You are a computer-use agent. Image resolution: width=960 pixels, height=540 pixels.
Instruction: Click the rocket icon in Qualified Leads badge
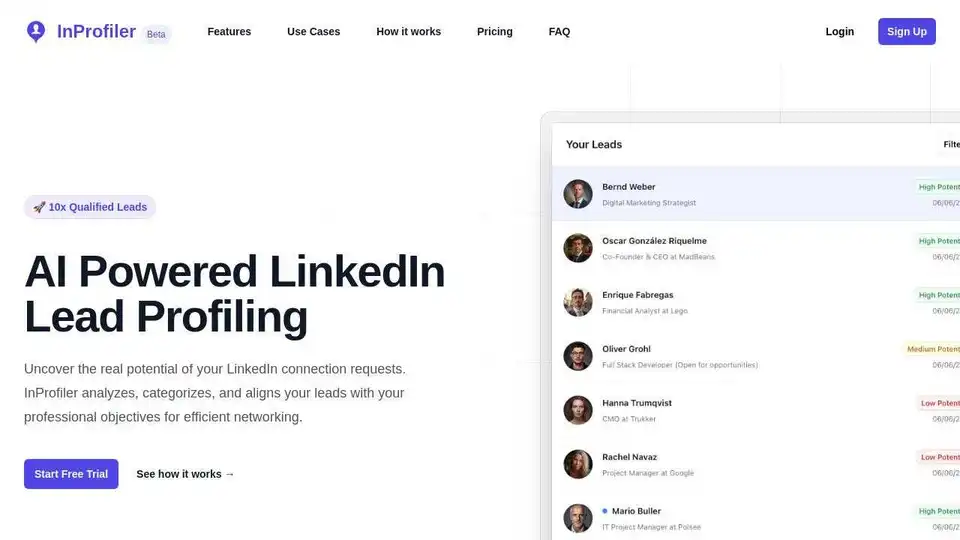tap(39, 207)
